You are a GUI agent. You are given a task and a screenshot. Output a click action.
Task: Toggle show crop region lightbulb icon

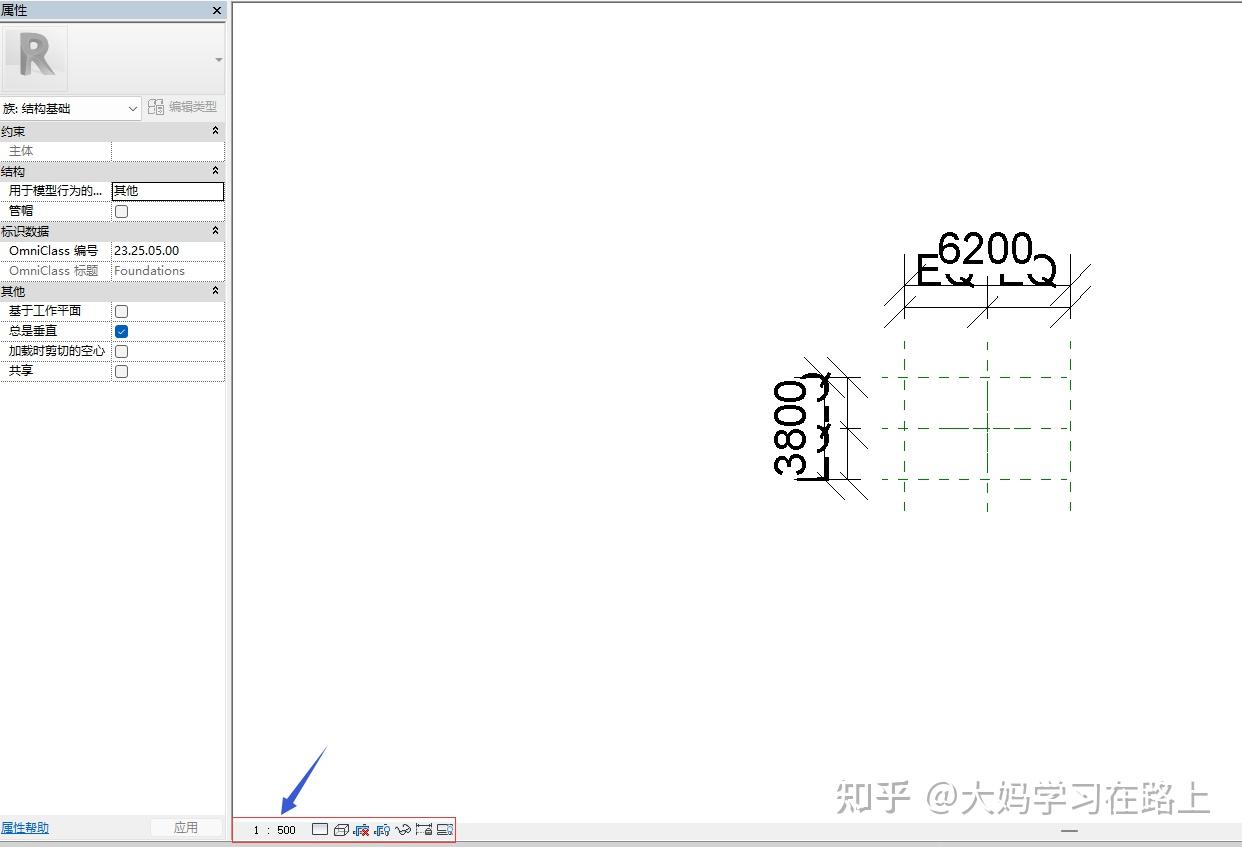click(x=382, y=829)
